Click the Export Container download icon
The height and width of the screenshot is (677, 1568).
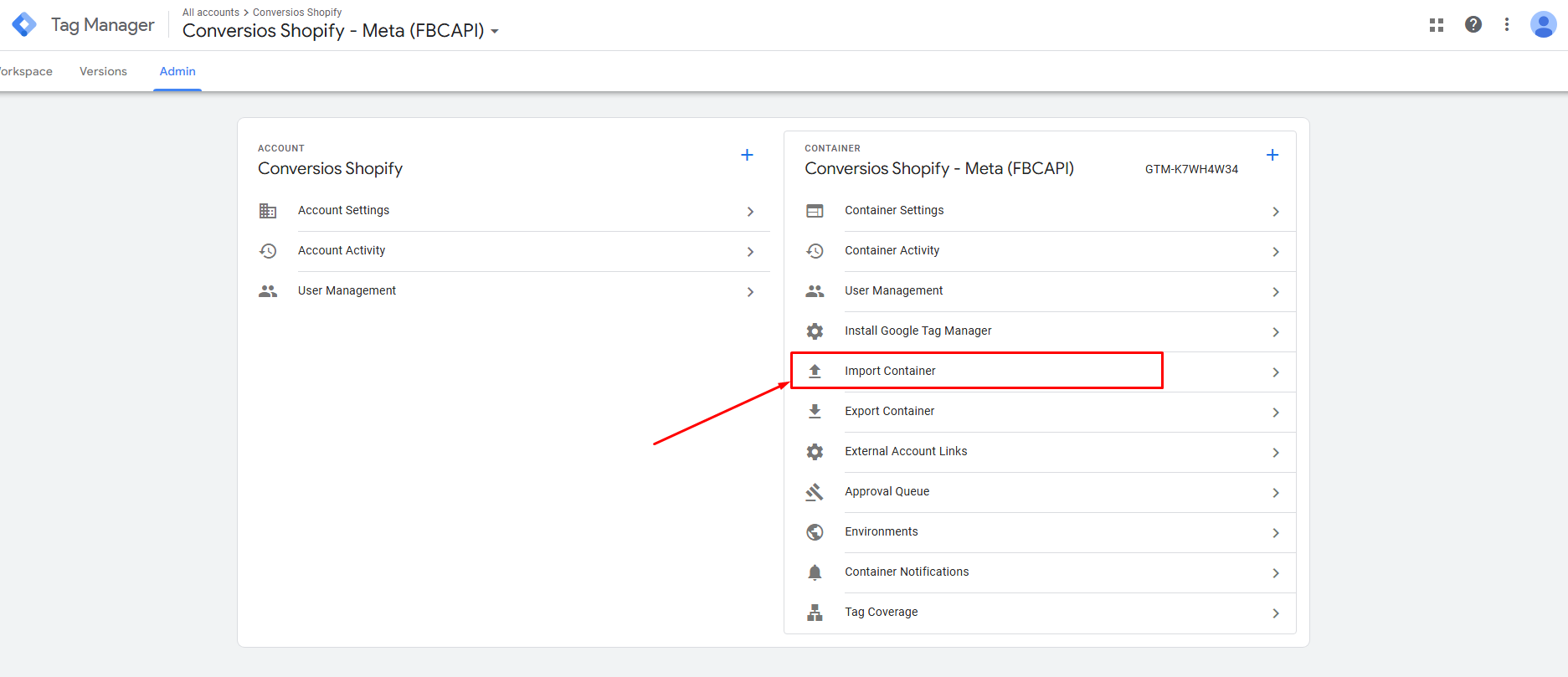pos(815,411)
